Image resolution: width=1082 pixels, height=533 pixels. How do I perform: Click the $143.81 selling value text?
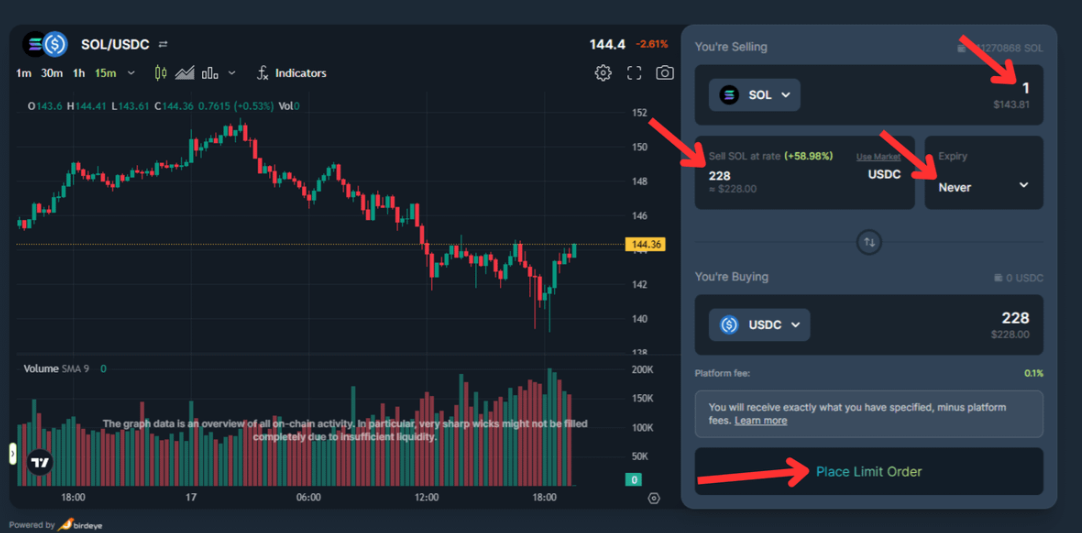[x=1012, y=104]
